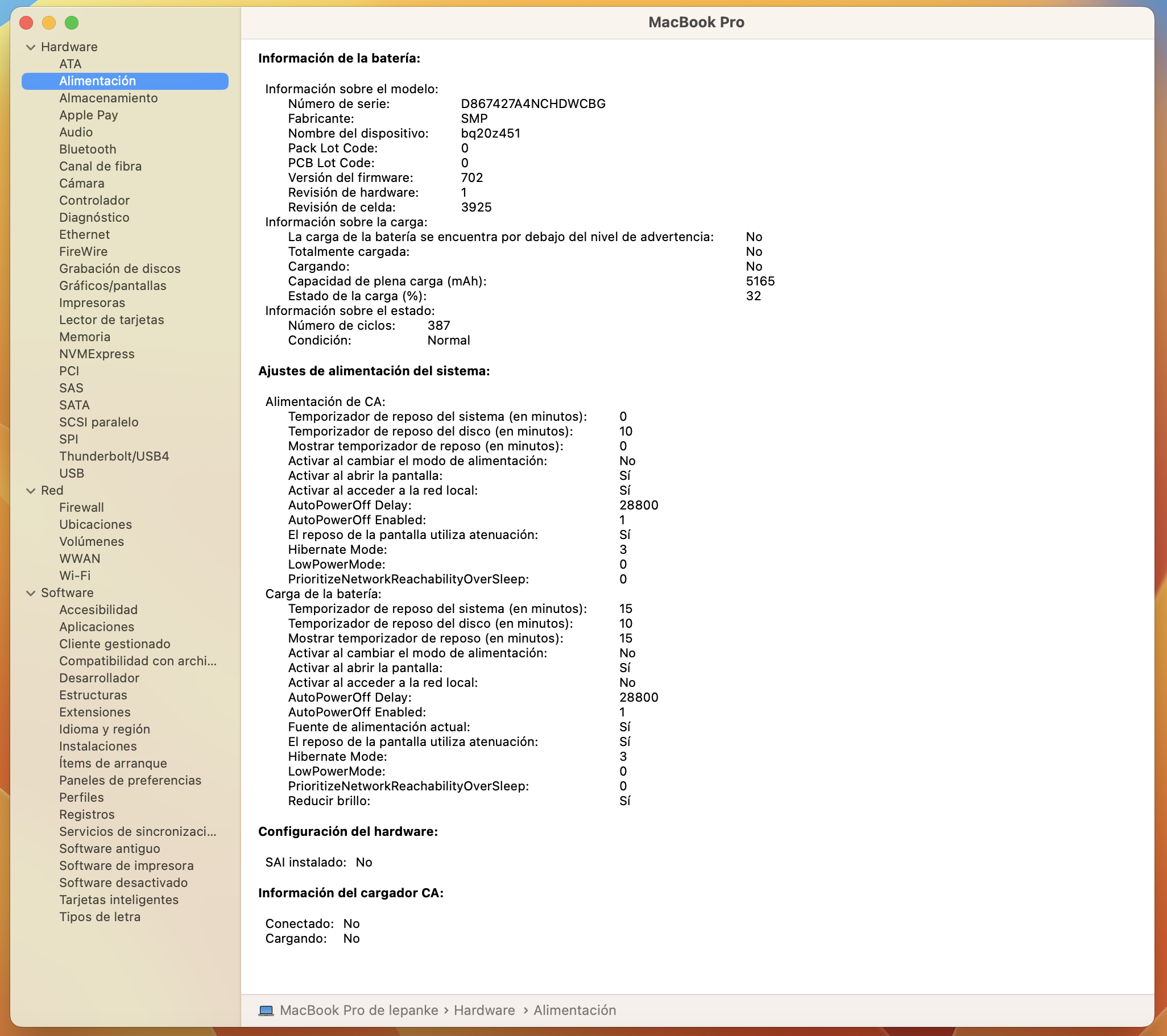Open Gráficos/pantallas in the sidebar
Image resolution: width=1167 pixels, height=1036 pixels.
click(113, 286)
